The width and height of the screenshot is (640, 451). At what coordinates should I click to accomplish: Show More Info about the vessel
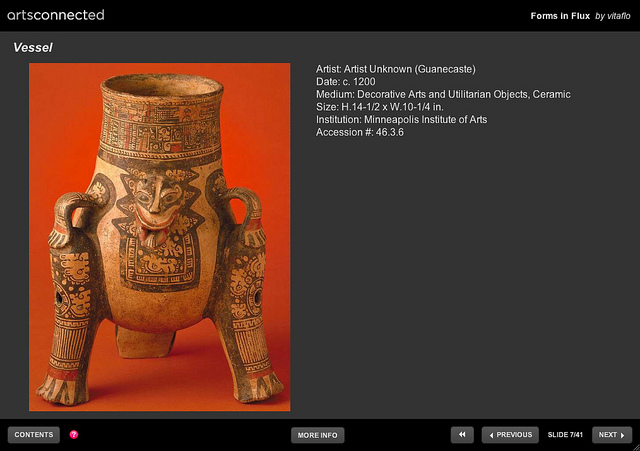click(x=318, y=435)
